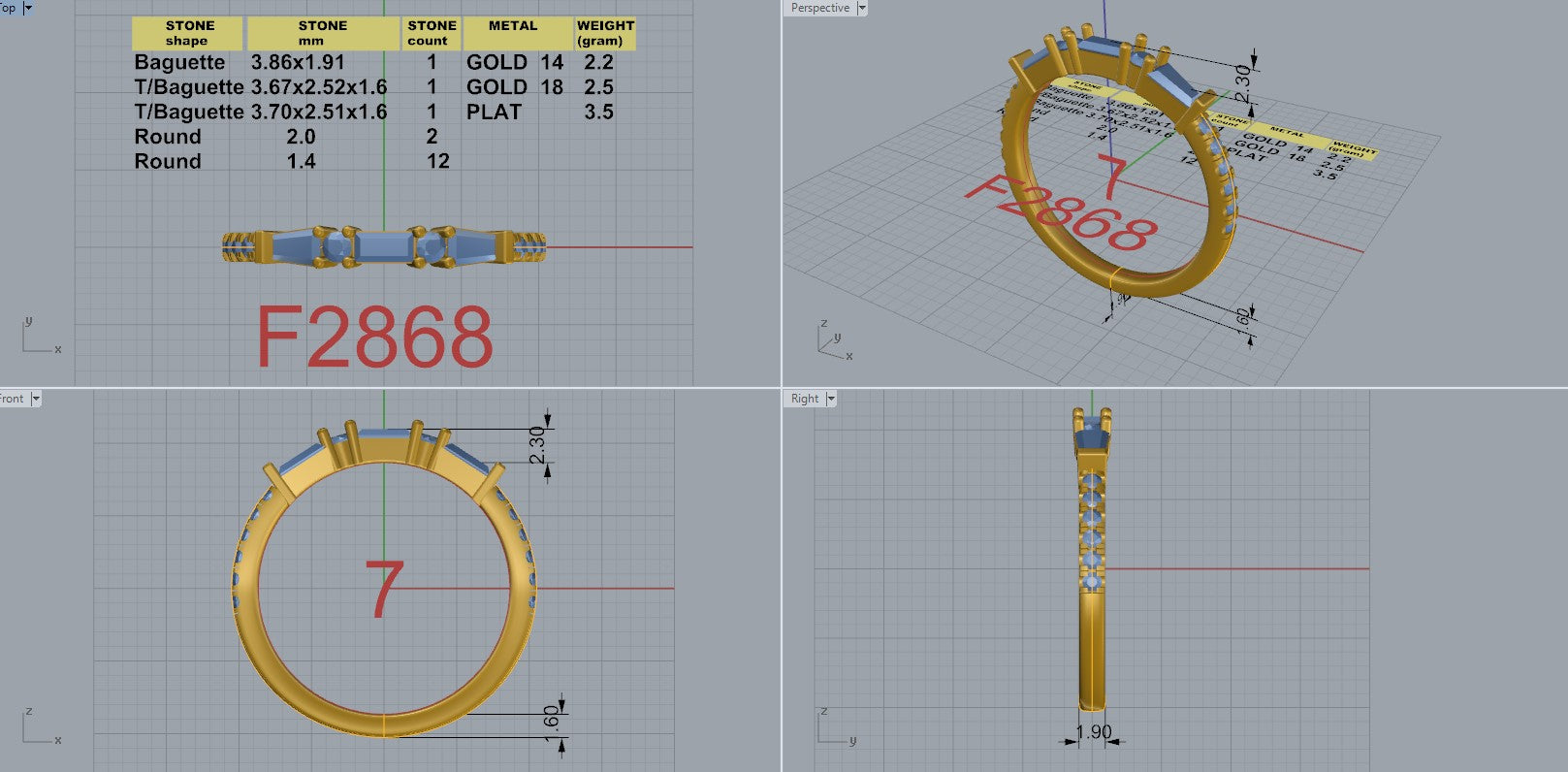The width and height of the screenshot is (1568, 772).
Task: Open the Perspective viewport dropdown arrow
Action: 861,9
